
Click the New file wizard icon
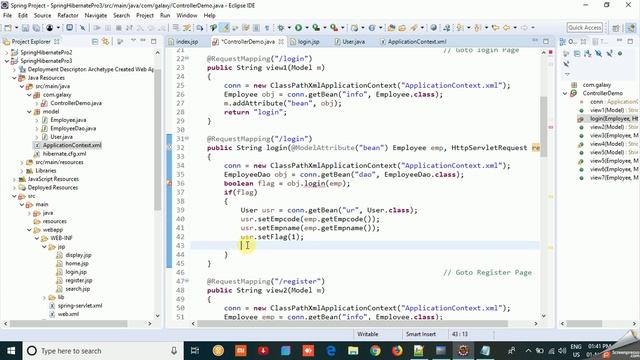(x=8, y=28)
